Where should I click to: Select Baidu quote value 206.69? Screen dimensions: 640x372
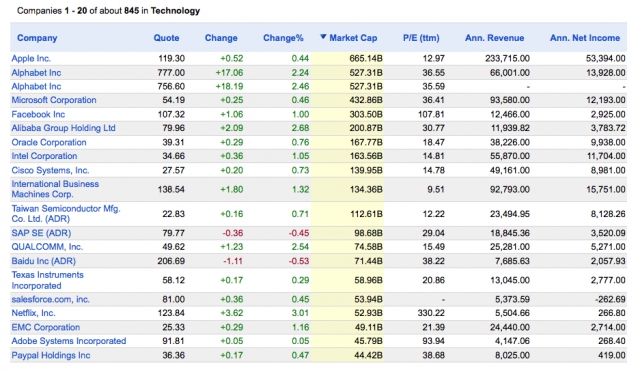pyautogui.click(x=171, y=261)
